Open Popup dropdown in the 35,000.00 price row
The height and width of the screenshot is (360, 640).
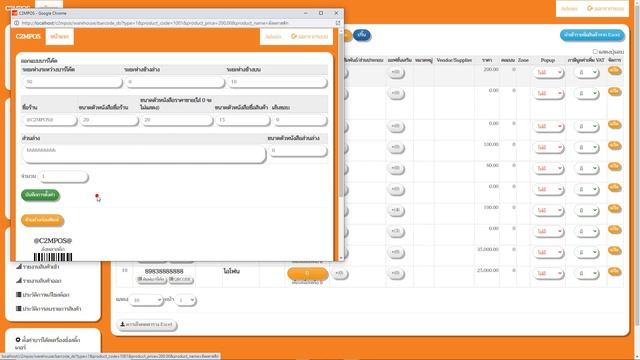(x=548, y=253)
